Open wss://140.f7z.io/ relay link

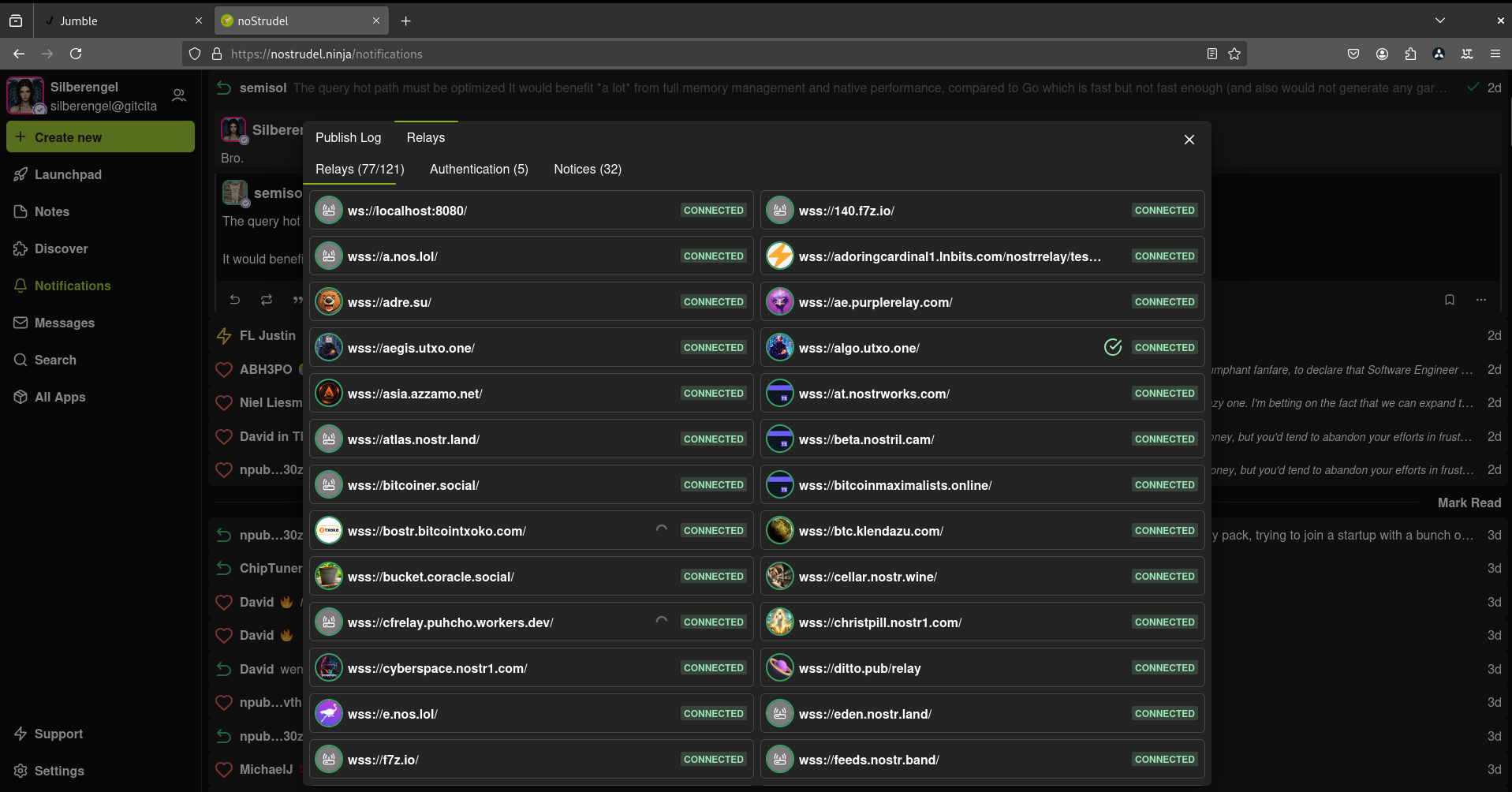click(846, 211)
